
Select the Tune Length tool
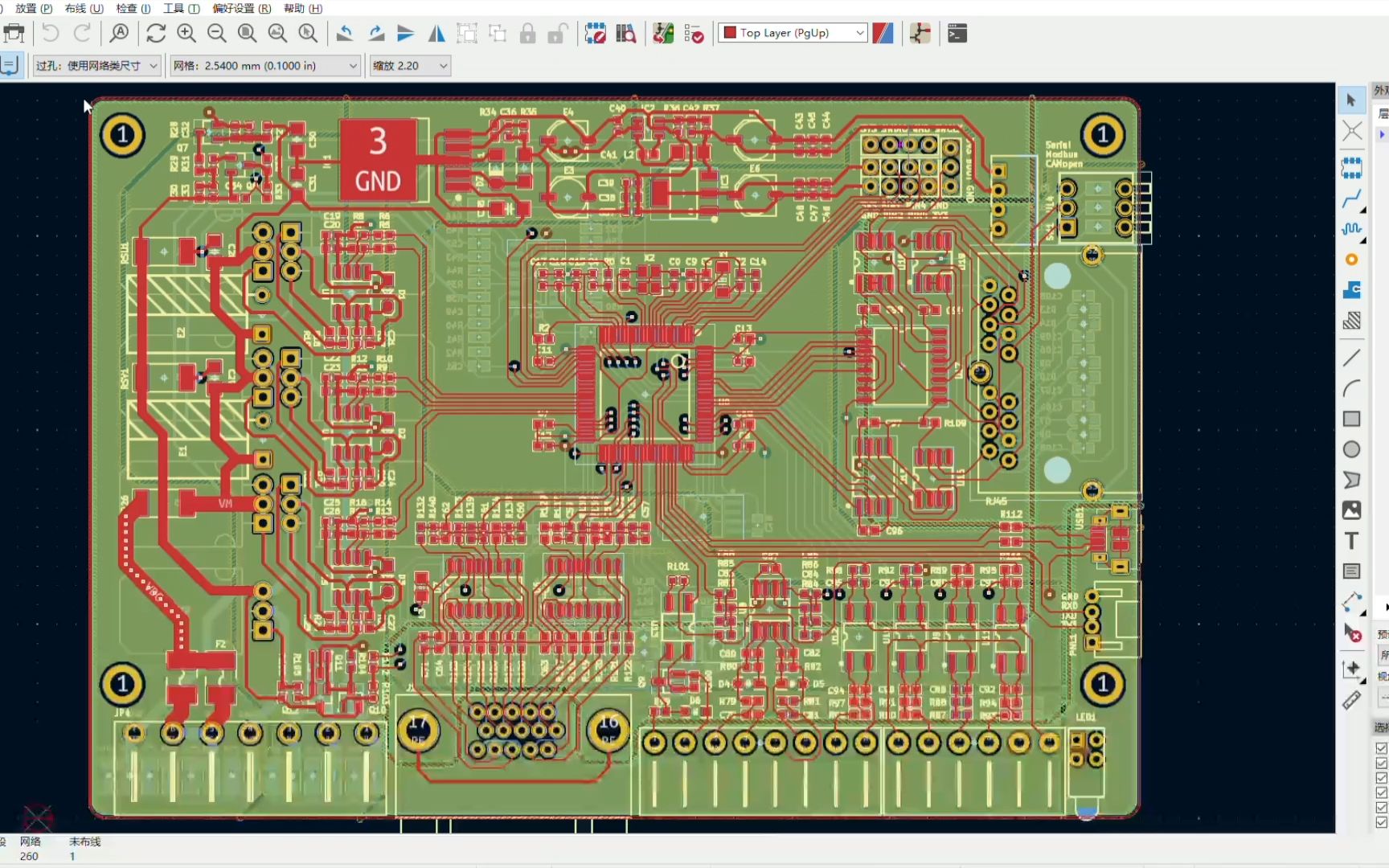(1351, 229)
